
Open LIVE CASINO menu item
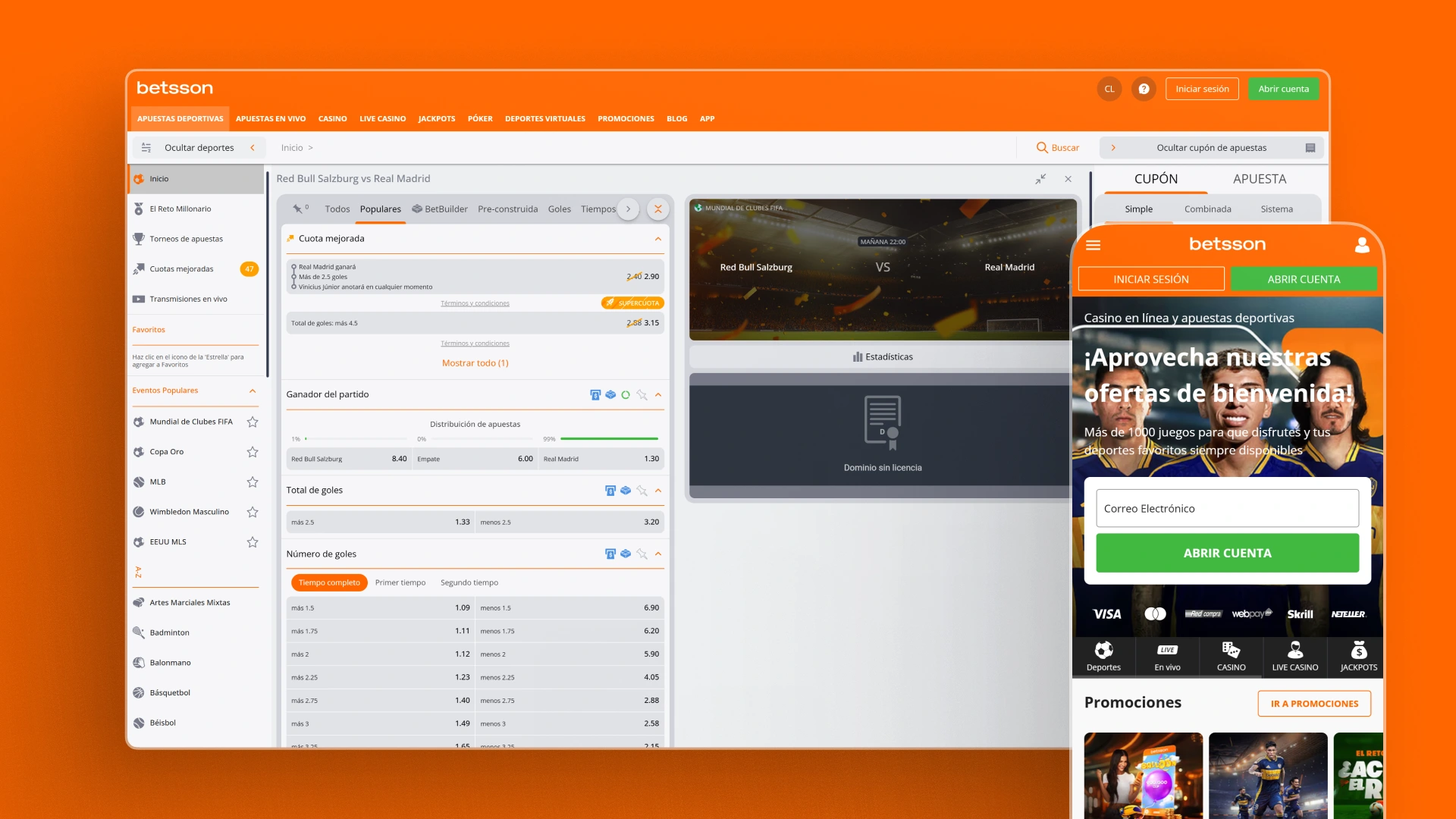pos(382,119)
